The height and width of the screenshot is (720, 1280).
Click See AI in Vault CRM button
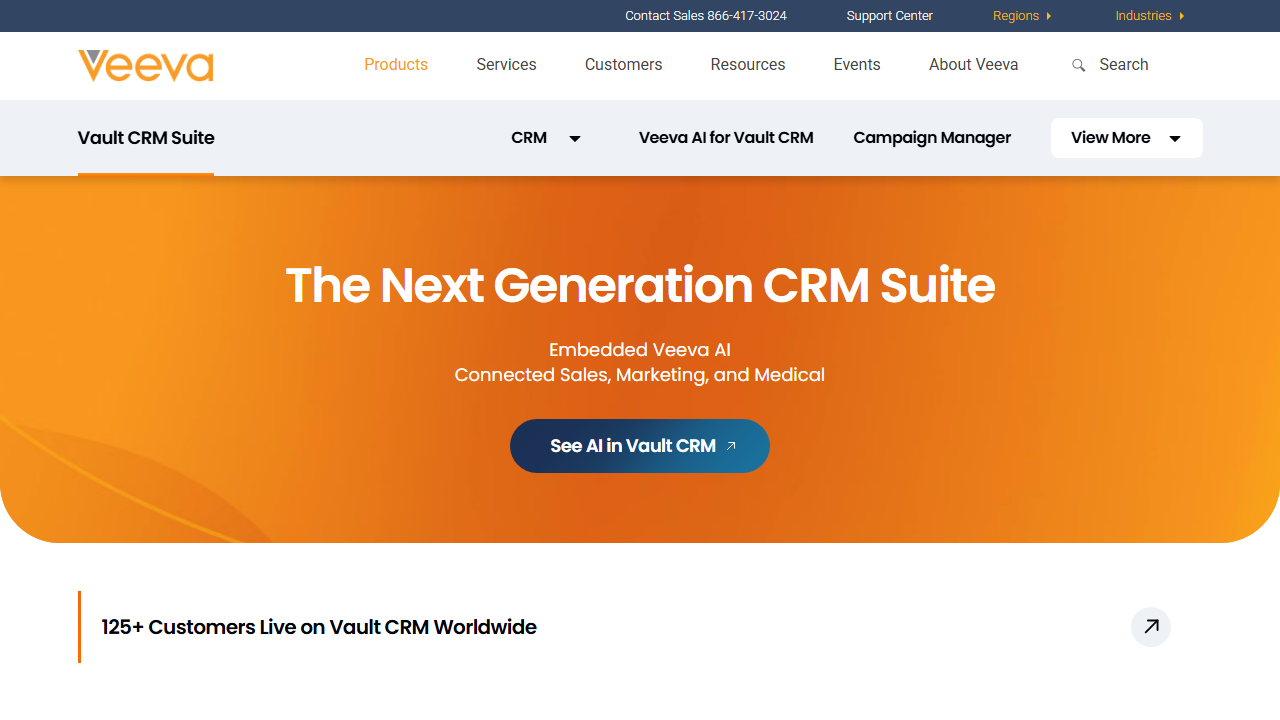point(640,446)
